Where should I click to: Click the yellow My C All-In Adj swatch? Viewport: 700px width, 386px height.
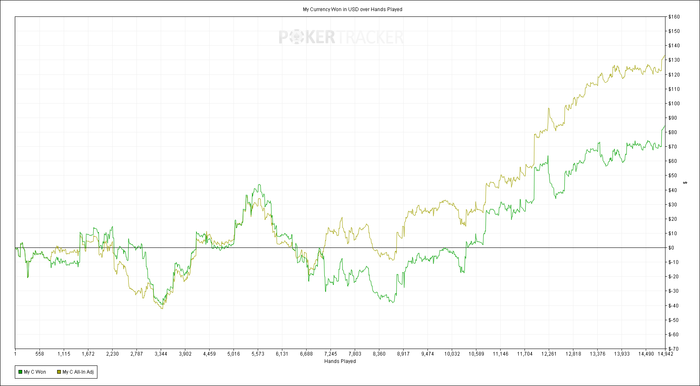tap(58, 371)
